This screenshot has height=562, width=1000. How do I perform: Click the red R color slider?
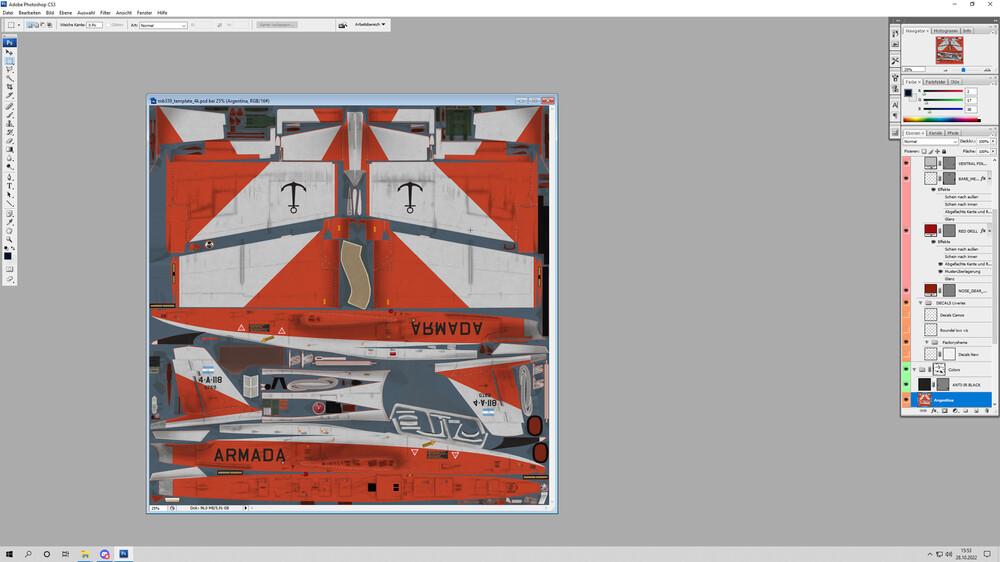[943, 91]
